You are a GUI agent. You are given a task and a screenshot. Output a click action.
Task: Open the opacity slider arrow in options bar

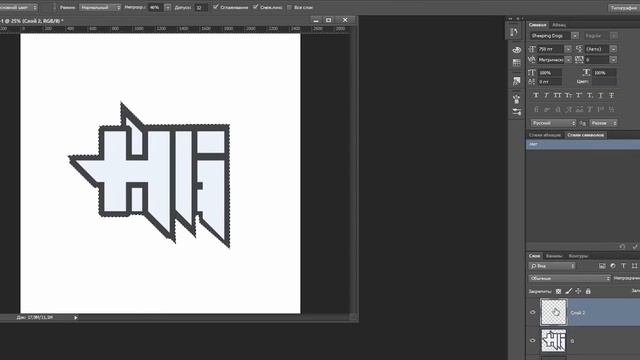coord(168,7)
